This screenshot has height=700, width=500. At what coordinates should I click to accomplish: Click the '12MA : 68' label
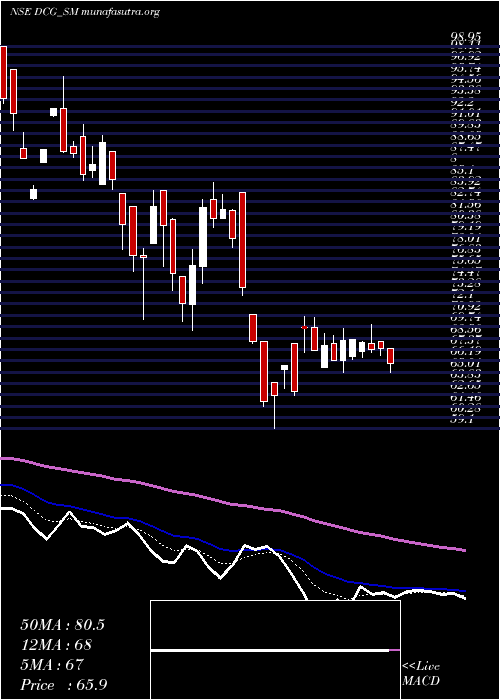click(x=56, y=645)
